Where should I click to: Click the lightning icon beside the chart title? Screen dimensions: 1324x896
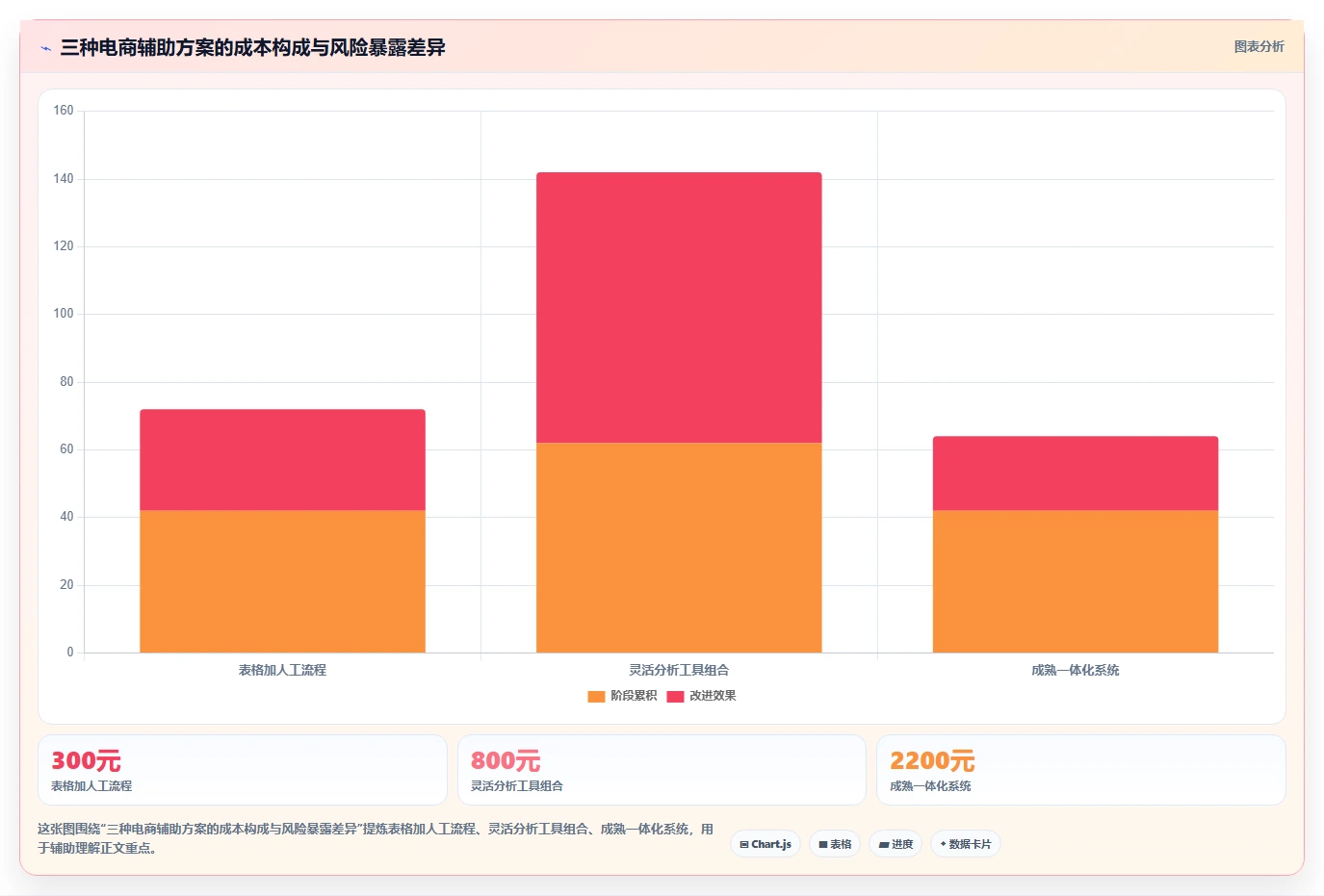pos(45,48)
